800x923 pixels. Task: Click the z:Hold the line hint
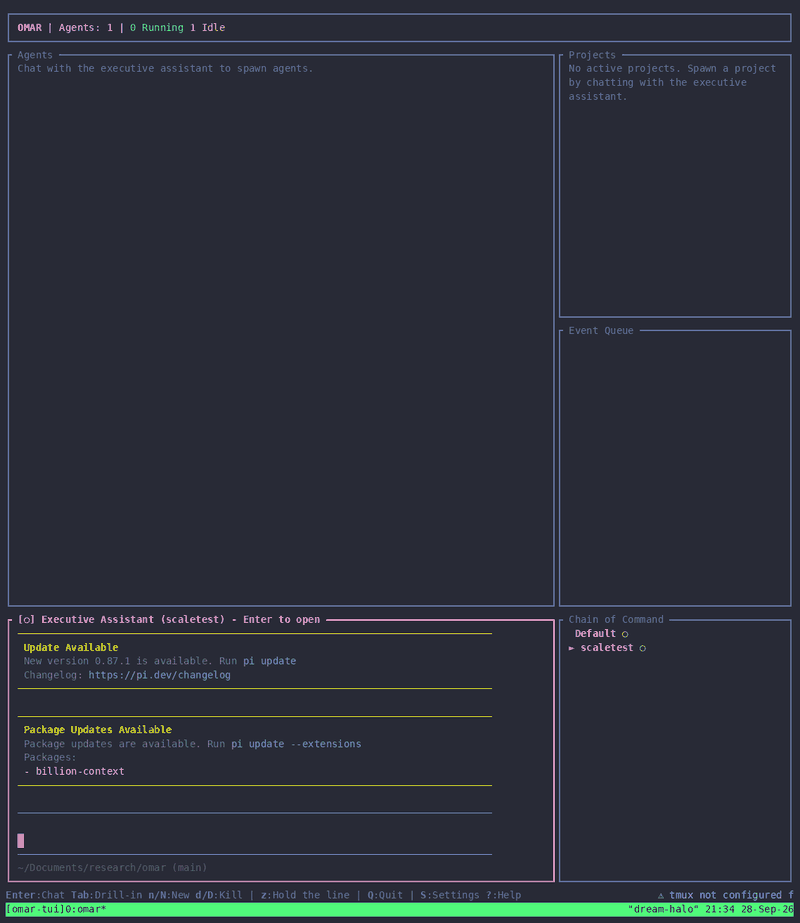click(x=305, y=895)
